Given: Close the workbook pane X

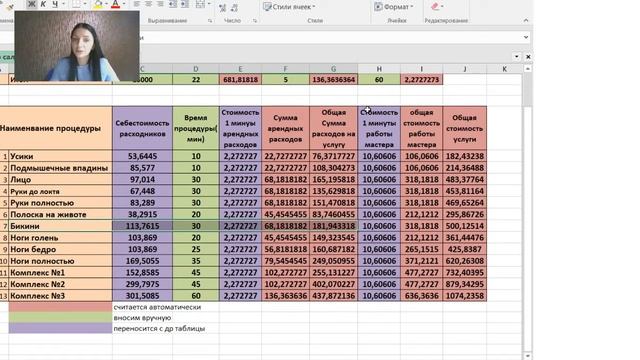Looking at the screenshot, I should pos(528,57).
